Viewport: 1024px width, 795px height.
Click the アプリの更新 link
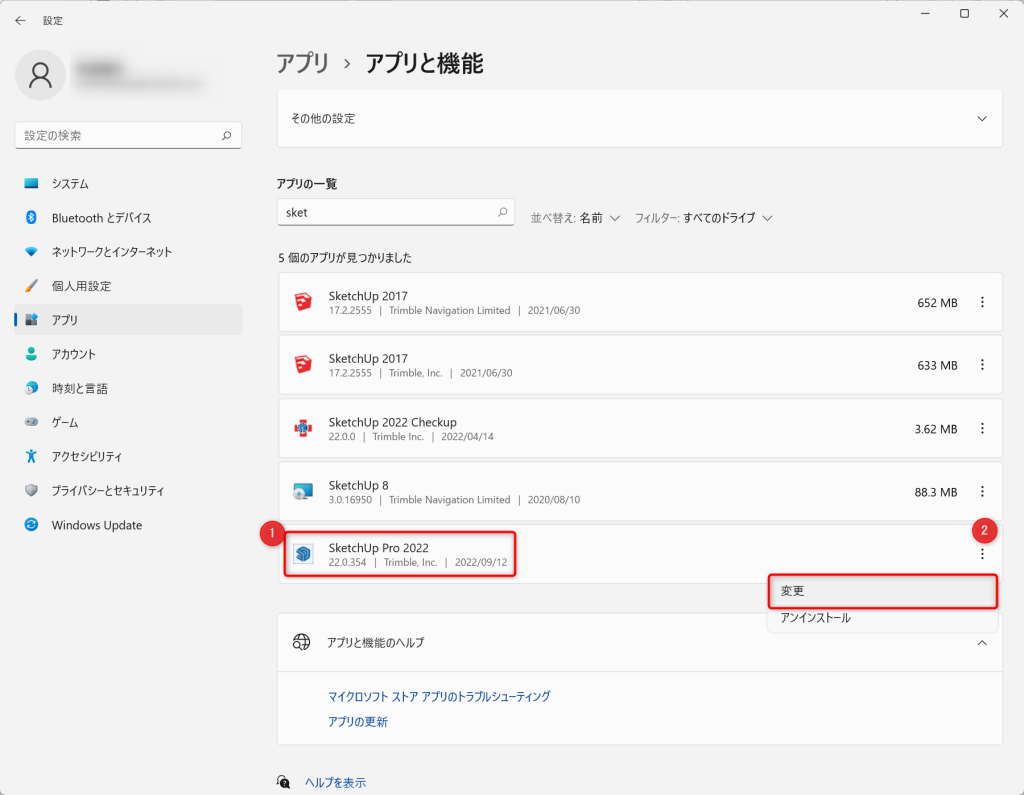358,722
